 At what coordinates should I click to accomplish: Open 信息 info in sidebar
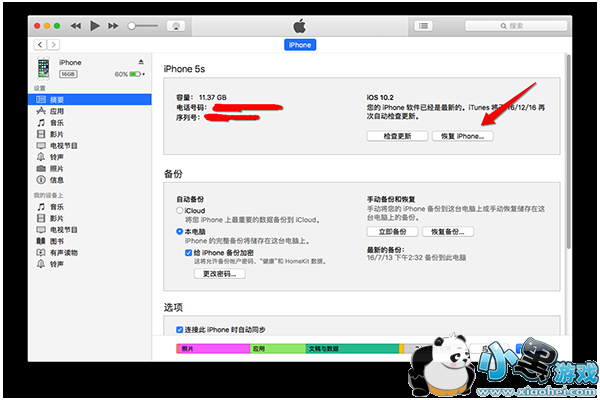[90, 180]
